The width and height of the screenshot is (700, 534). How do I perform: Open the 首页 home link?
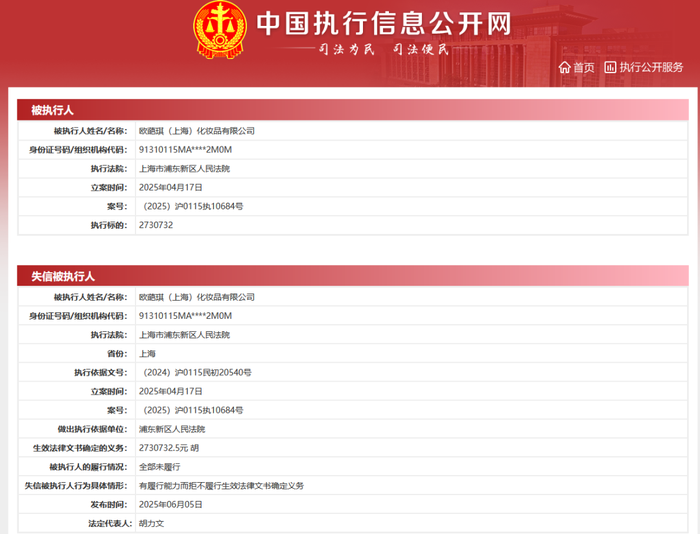[583, 68]
